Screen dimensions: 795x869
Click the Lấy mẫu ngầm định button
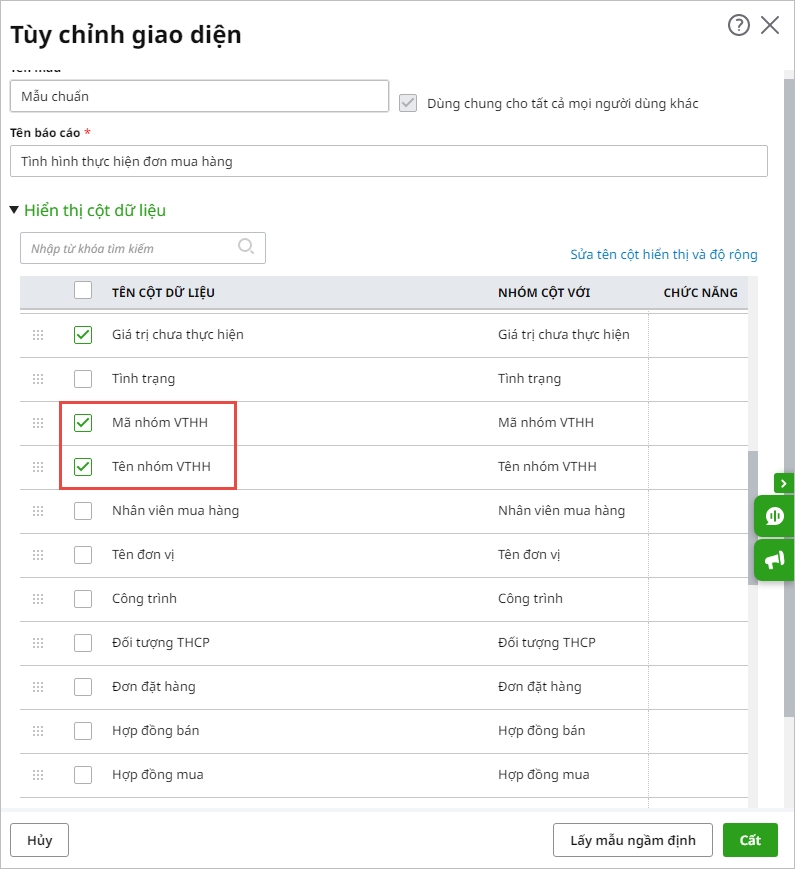coord(633,840)
